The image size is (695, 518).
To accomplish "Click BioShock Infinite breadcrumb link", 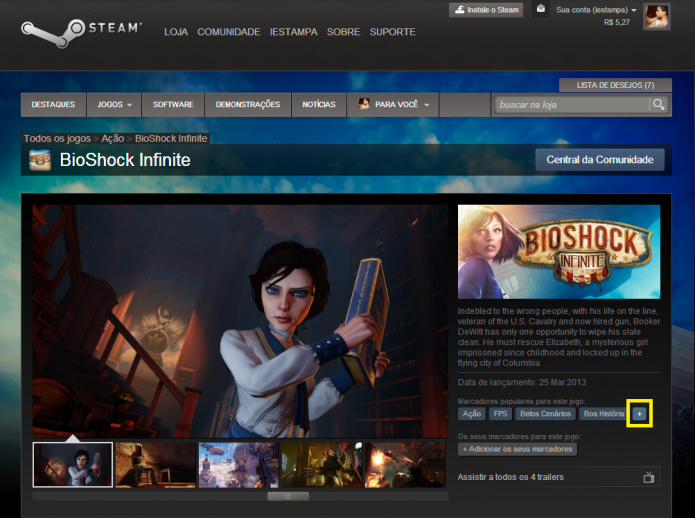I will 171,139.
